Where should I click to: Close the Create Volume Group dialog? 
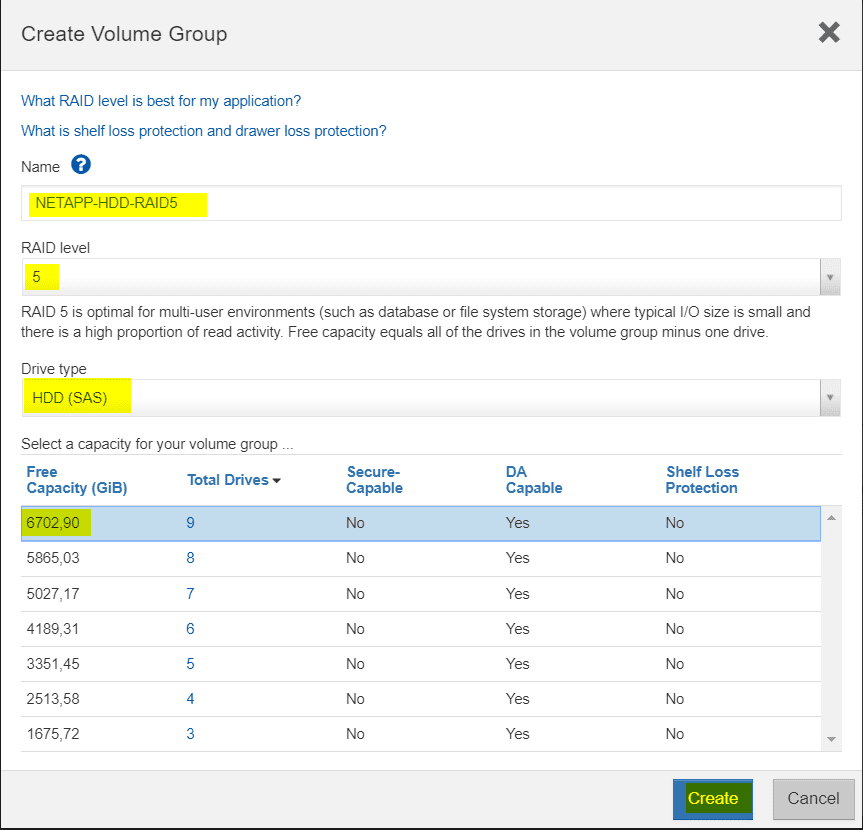(829, 32)
